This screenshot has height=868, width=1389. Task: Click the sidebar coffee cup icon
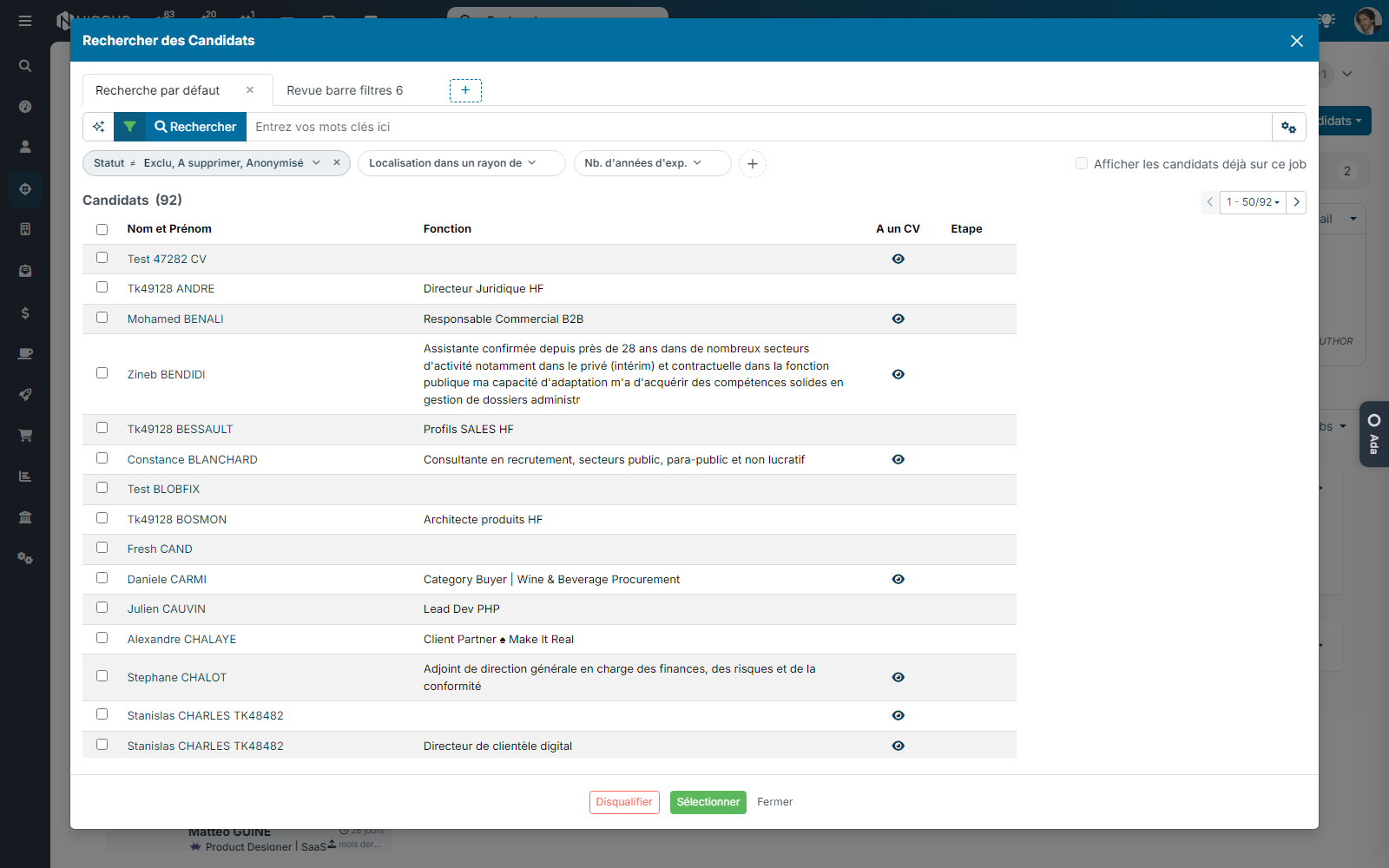(x=25, y=353)
